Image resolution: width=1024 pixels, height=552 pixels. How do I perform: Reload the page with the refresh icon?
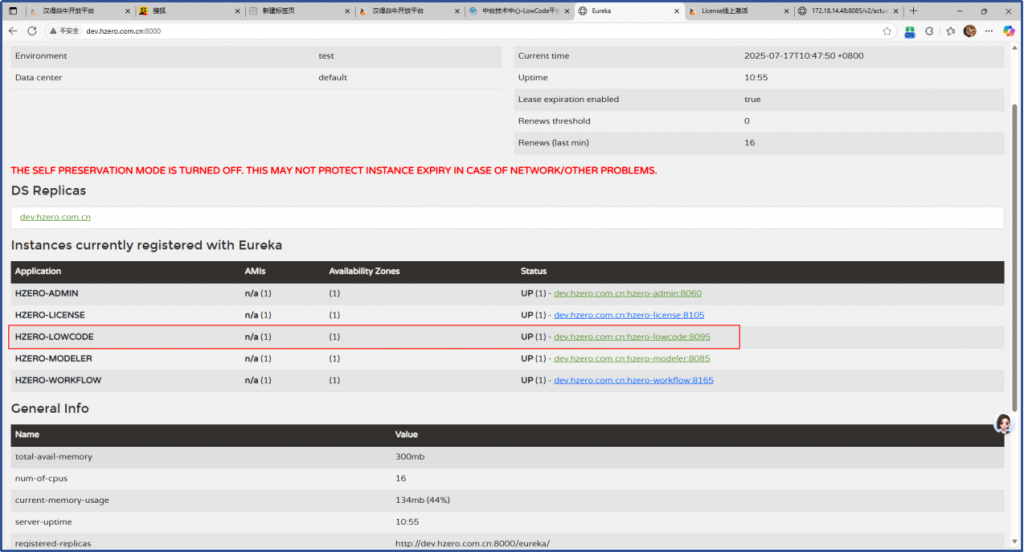(32, 31)
